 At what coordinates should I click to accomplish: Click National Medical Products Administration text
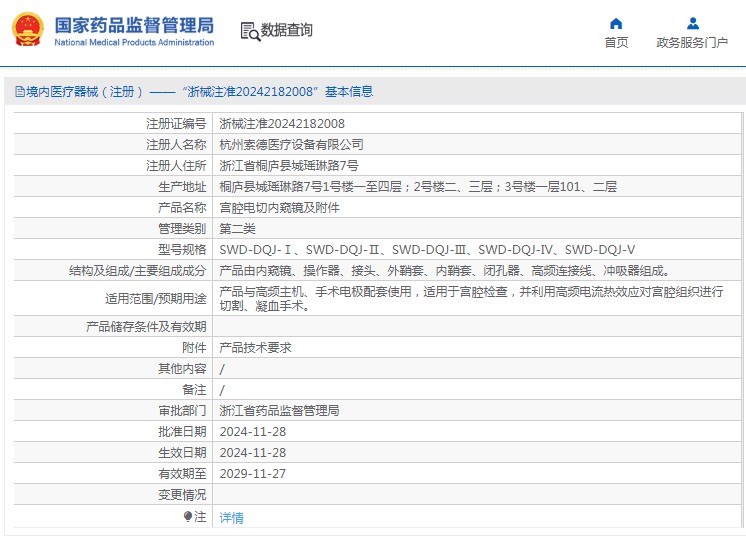[x=134, y=42]
